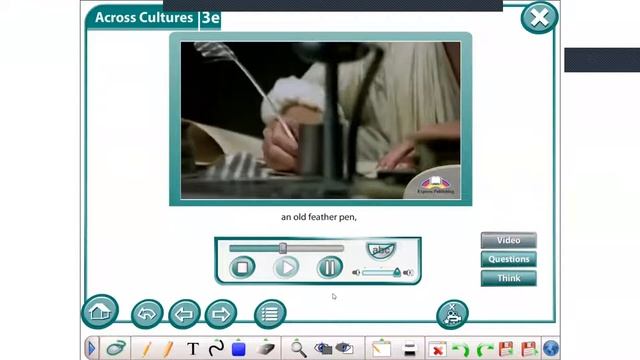Image resolution: width=640 pixels, height=360 pixels.
Task: Click the 3e unit label tab
Action: click(x=211, y=18)
